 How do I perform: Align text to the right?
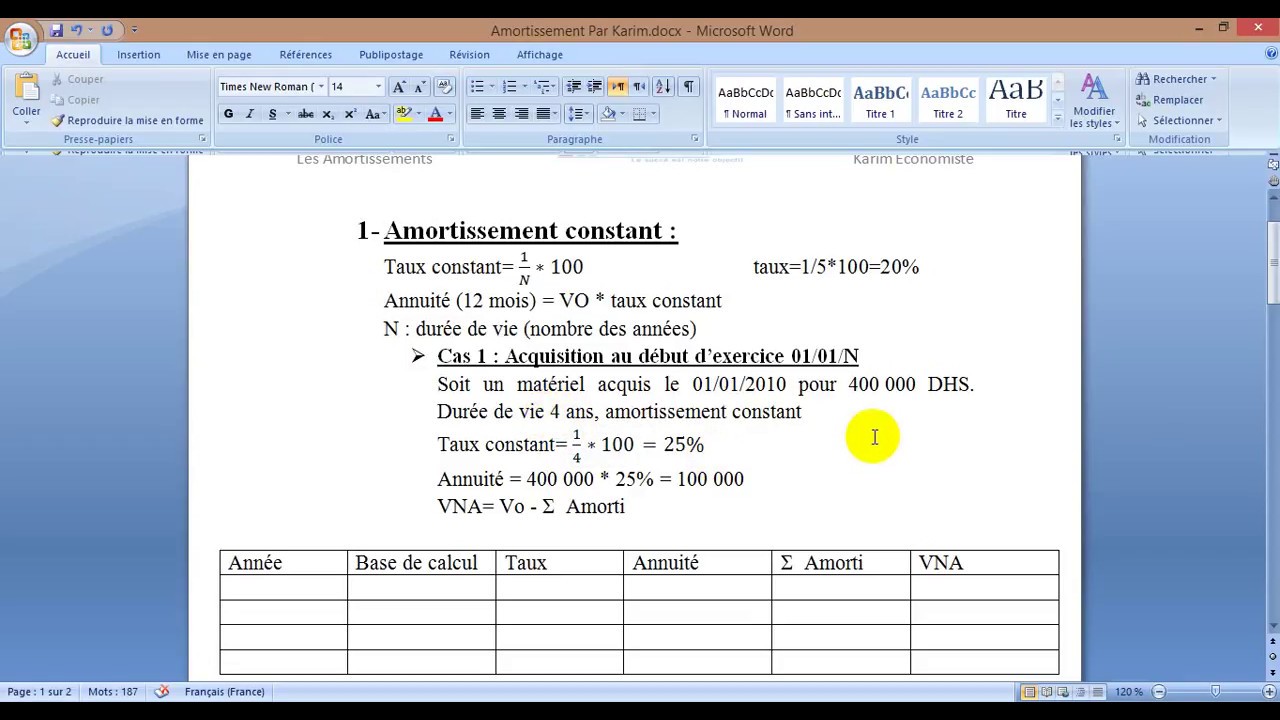pyautogui.click(x=521, y=114)
